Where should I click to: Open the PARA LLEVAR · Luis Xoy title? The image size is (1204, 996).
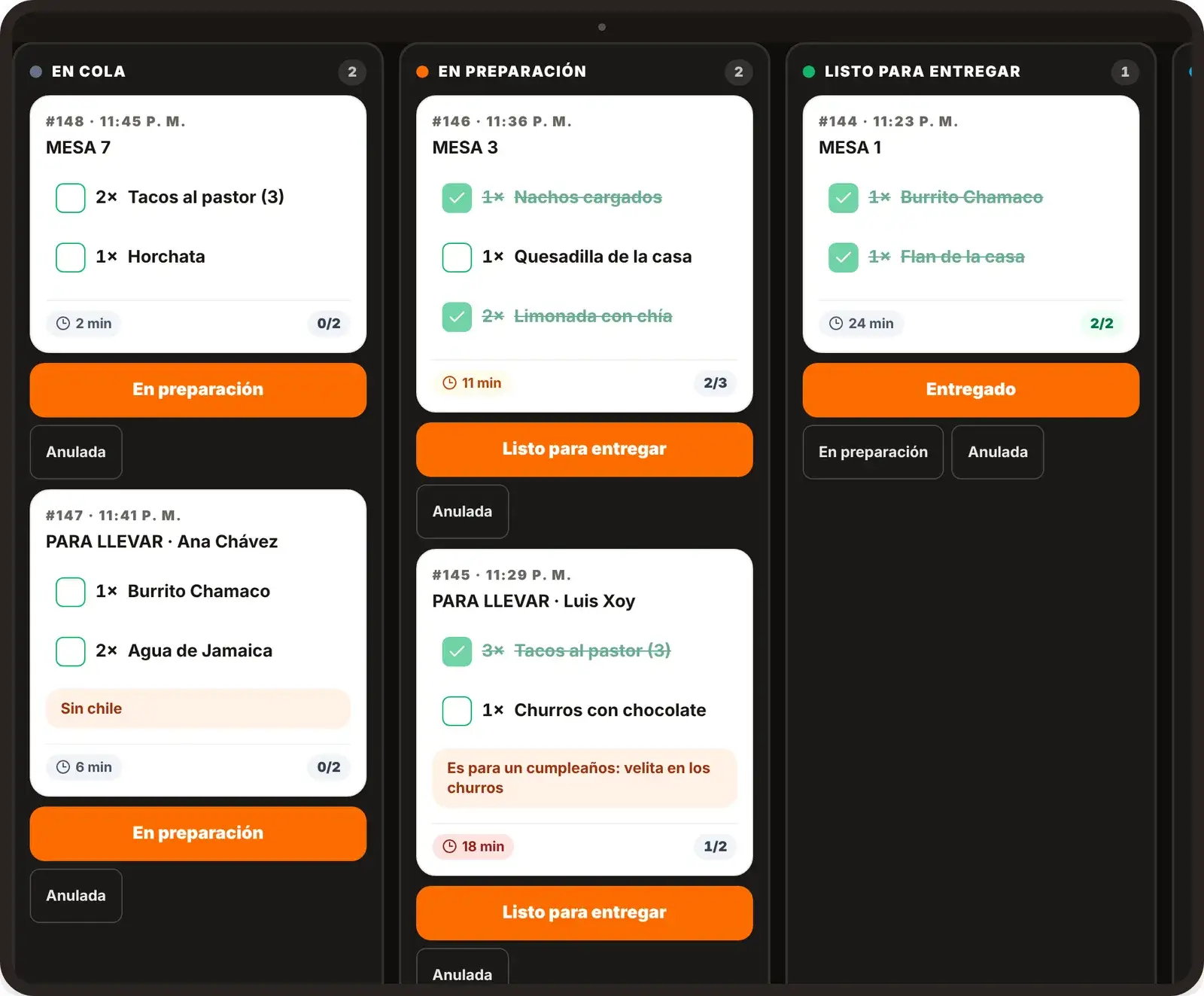[x=534, y=601]
